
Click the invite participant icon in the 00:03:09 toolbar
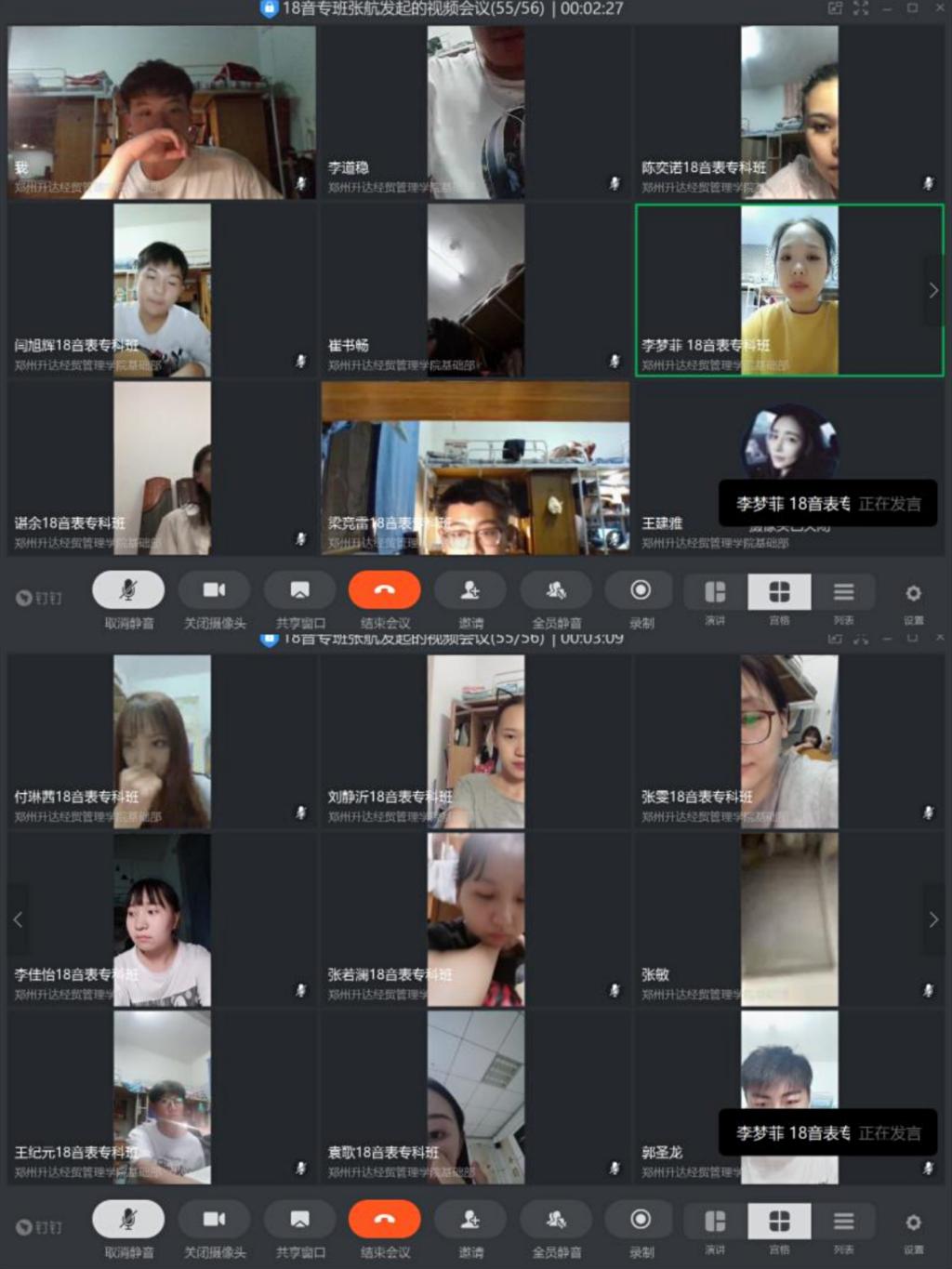(470, 1219)
